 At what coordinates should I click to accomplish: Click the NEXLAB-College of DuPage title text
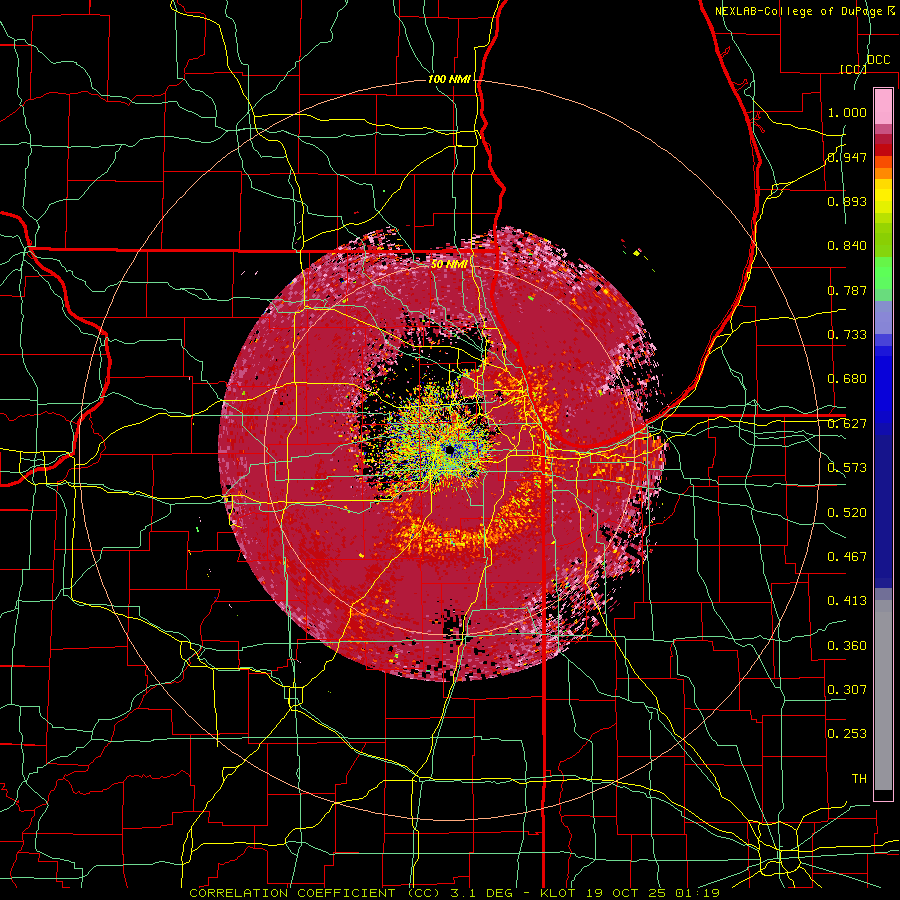pyautogui.click(x=798, y=11)
